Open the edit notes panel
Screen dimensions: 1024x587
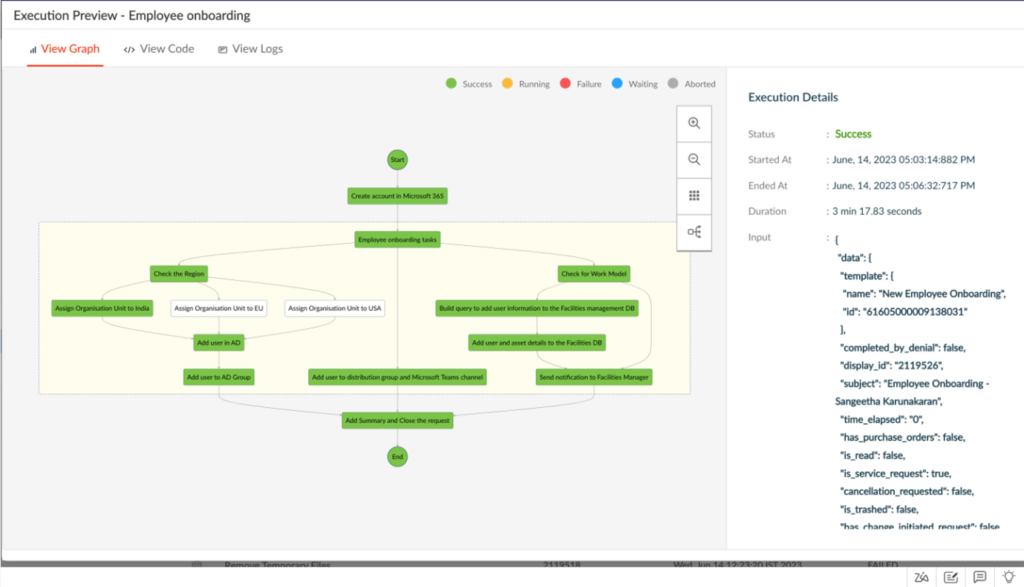(x=950, y=576)
